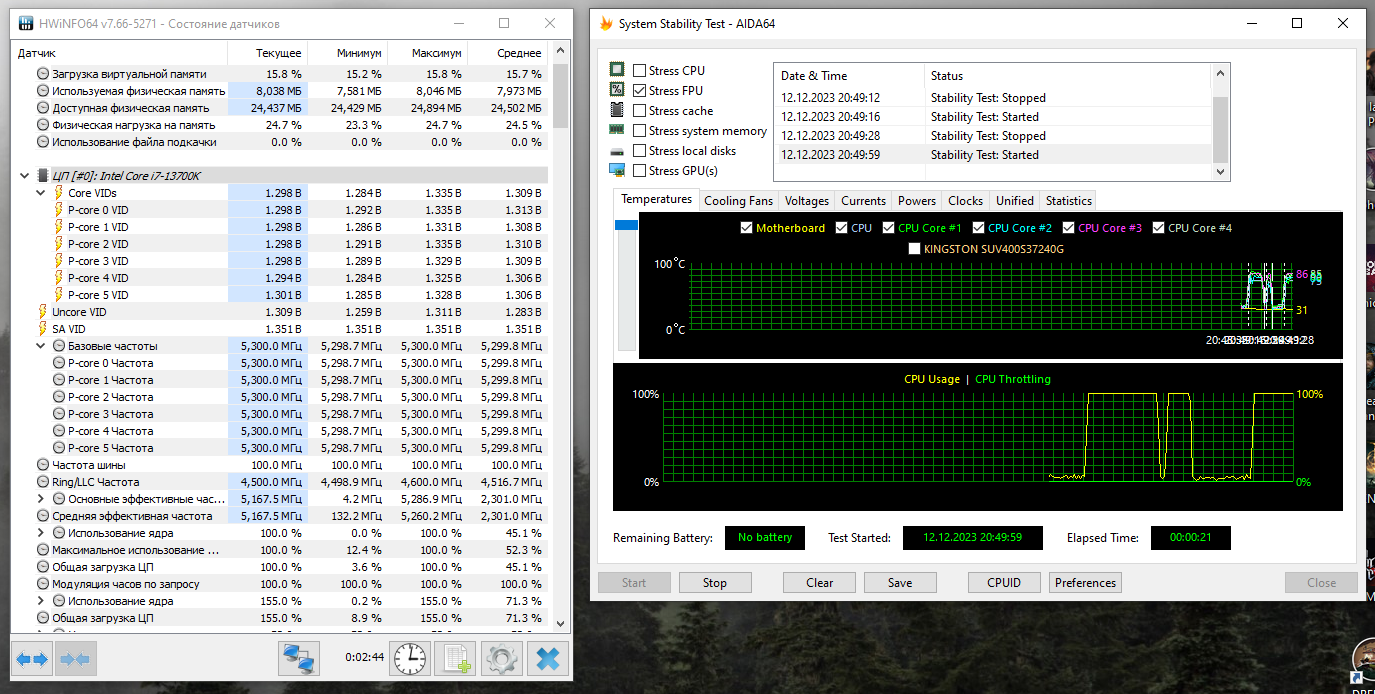Enable the Stress CPU checkbox
Image resolution: width=1375 pixels, height=694 pixels.
point(639,70)
